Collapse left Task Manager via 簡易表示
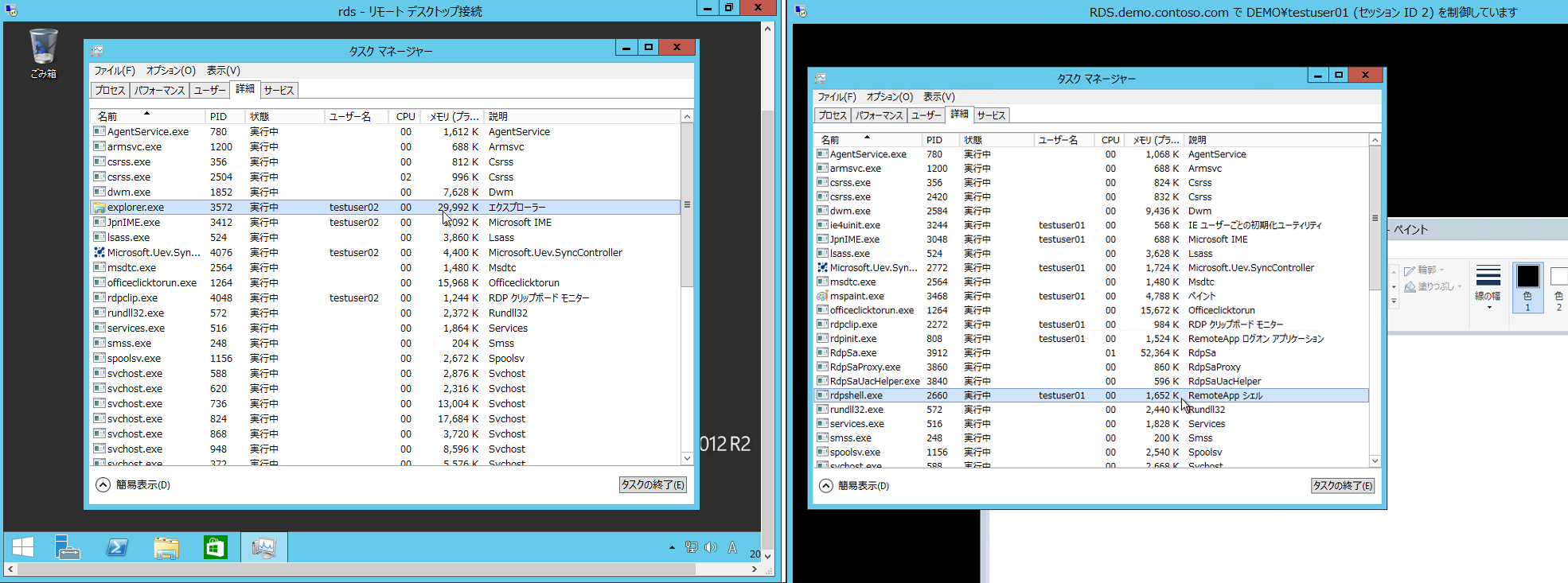Image resolution: width=1568 pixels, height=583 pixels. coord(133,484)
